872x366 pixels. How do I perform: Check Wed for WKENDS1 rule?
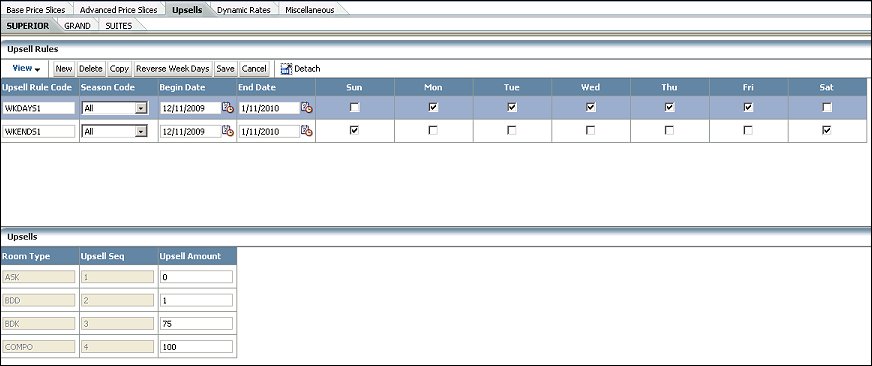pos(591,130)
